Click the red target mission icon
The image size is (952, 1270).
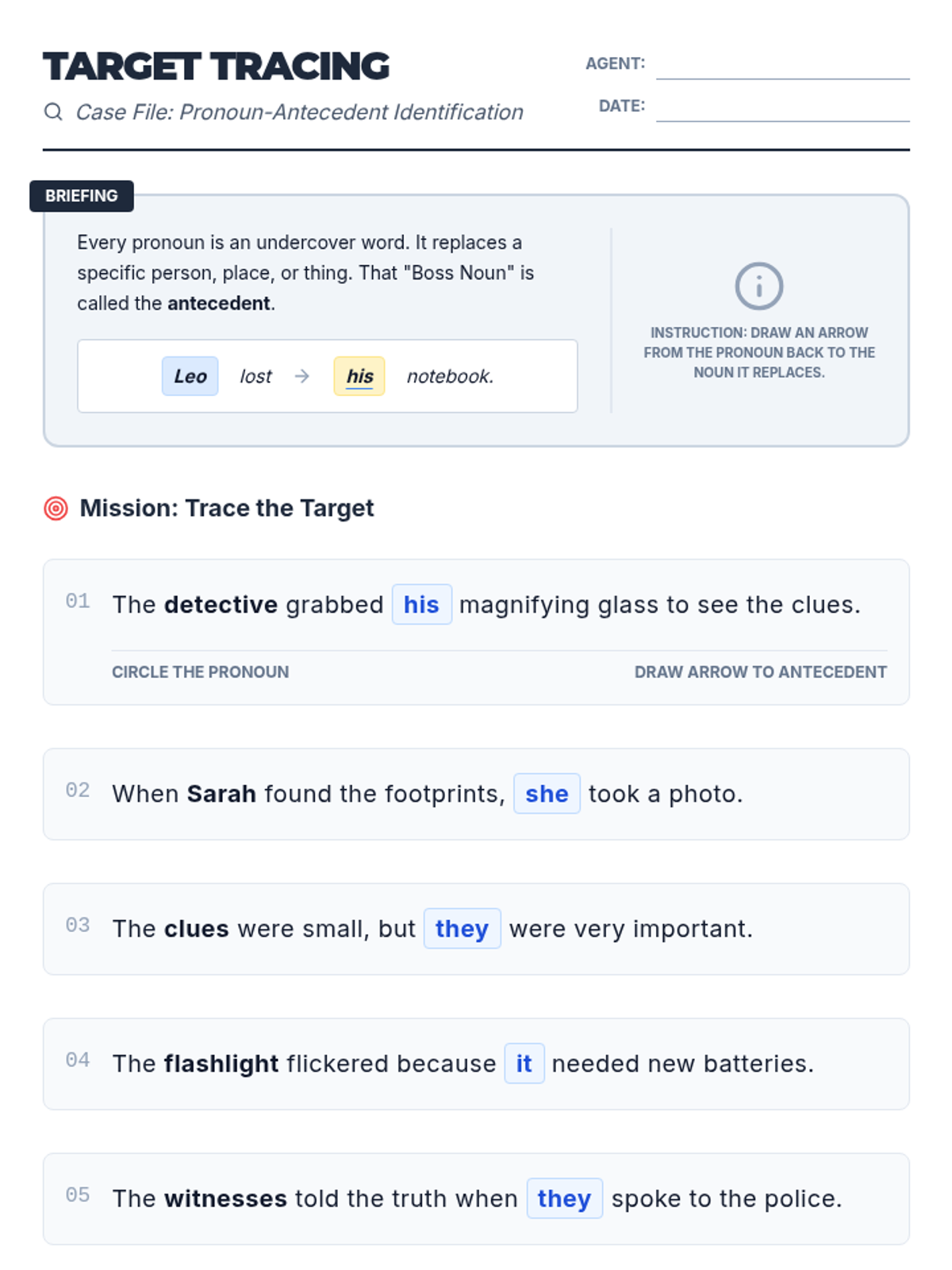(56, 508)
